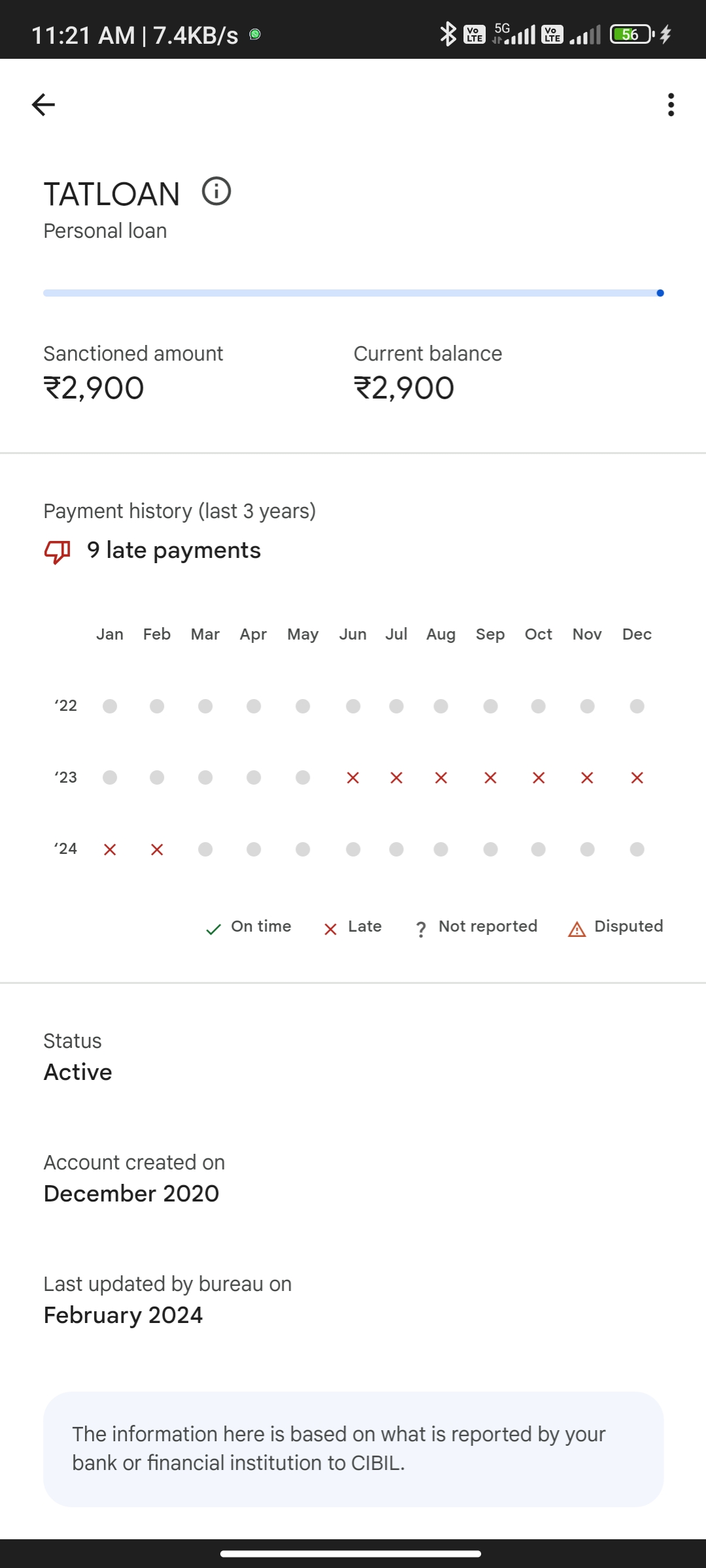Screen dimensions: 706x1568
Task: Tap the Late legend cross icon
Action: click(331, 929)
